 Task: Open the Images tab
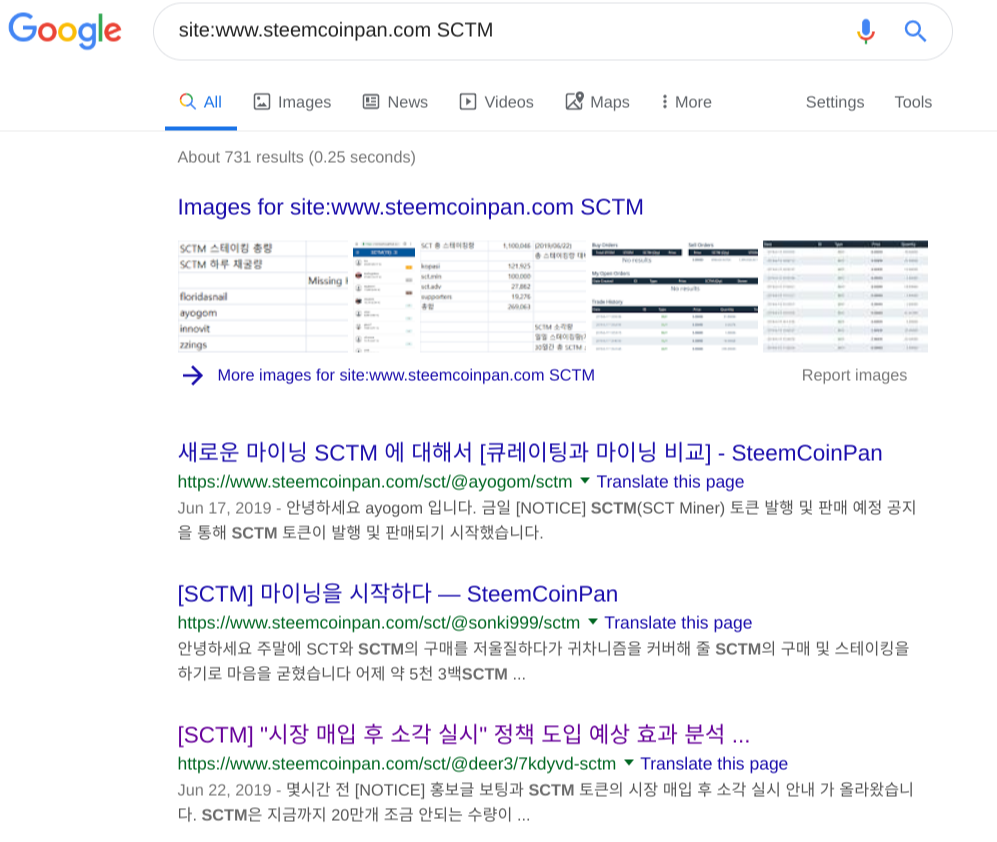(292, 102)
